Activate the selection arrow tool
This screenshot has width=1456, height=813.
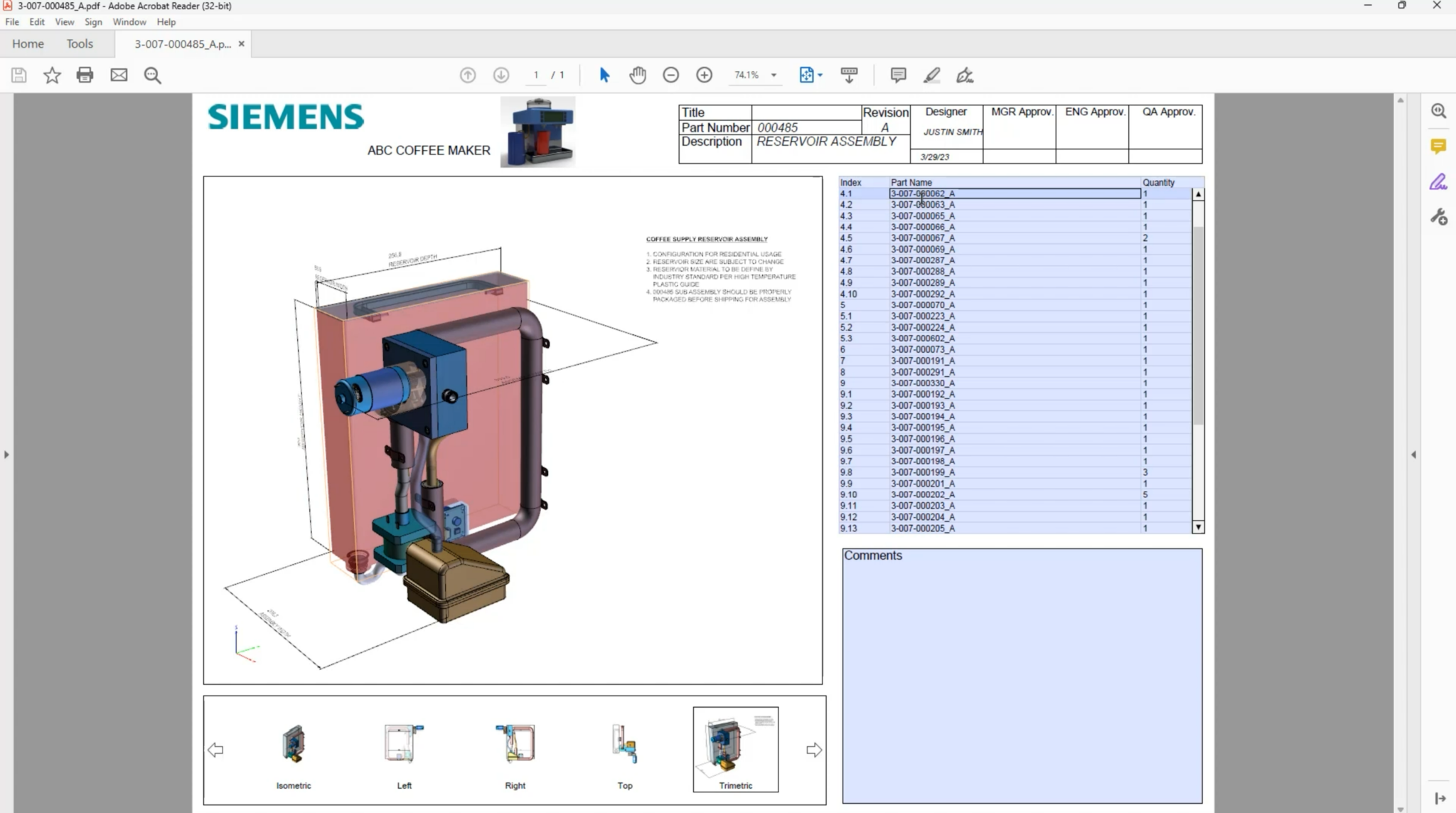pos(604,75)
